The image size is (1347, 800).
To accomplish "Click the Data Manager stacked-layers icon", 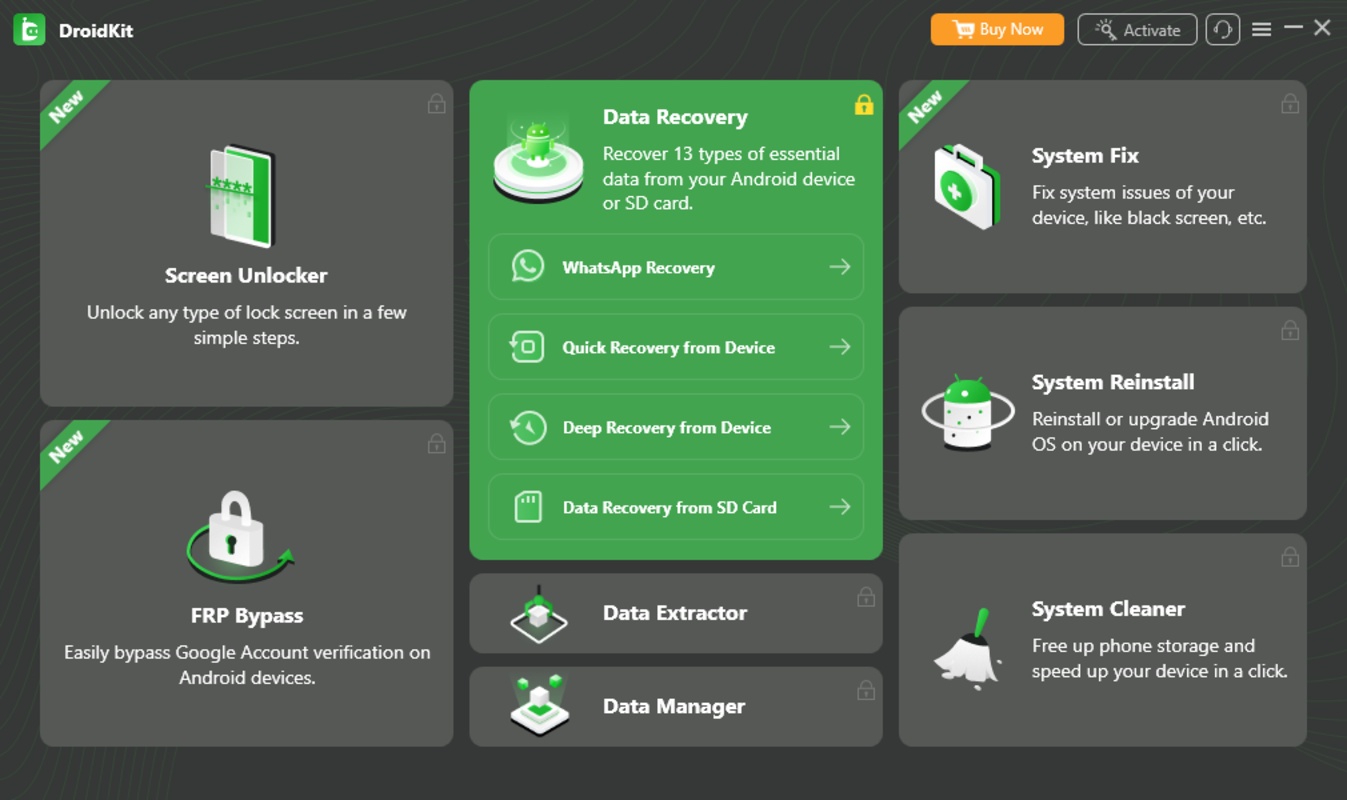I will pos(537,706).
